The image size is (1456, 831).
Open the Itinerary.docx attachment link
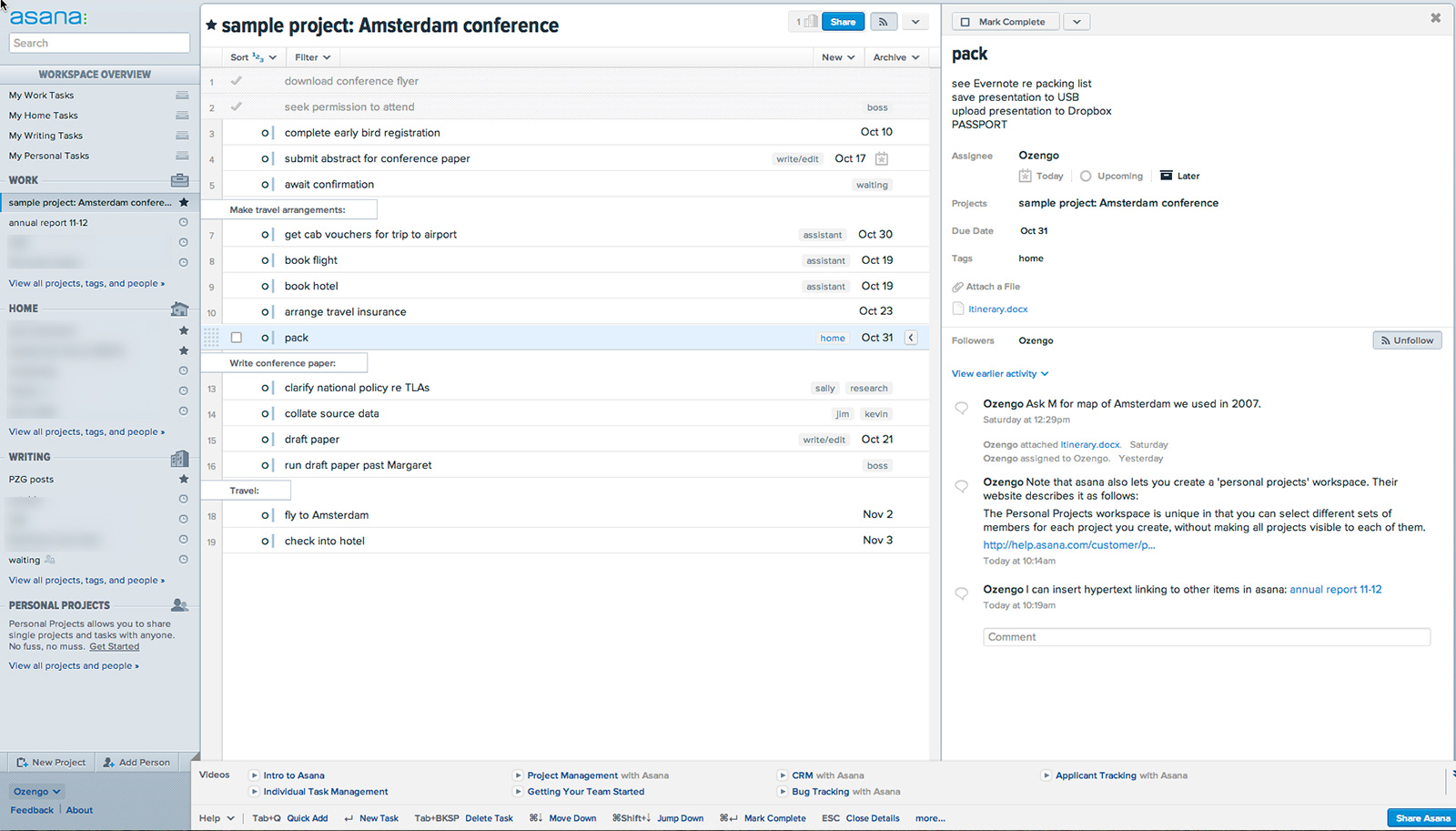(997, 309)
